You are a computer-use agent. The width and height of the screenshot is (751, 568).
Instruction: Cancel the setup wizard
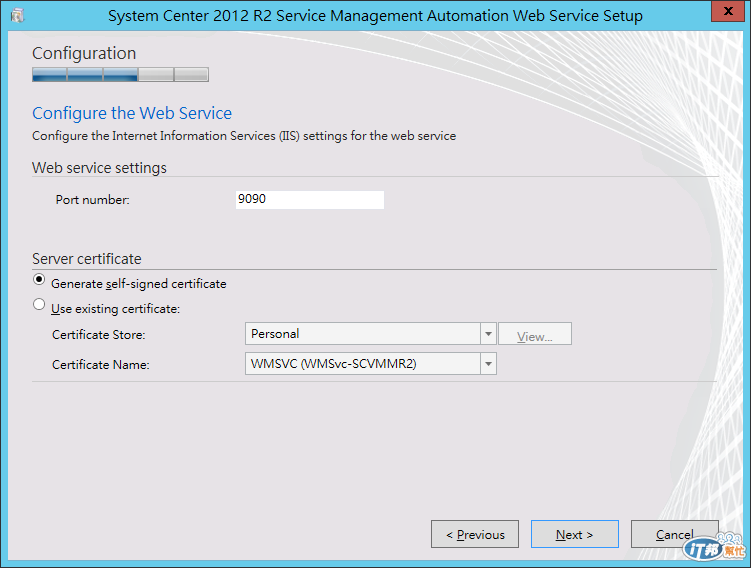[674, 534]
